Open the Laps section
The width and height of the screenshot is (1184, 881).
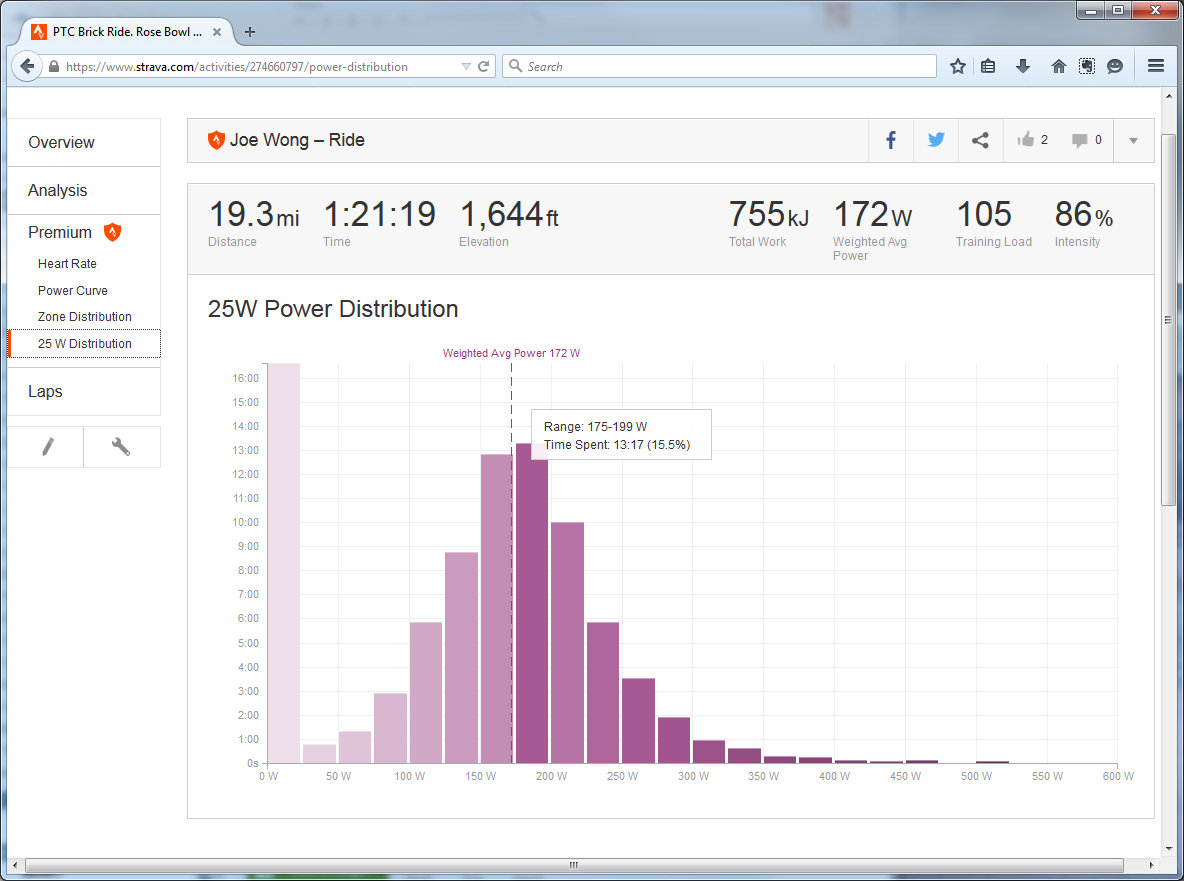point(45,392)
